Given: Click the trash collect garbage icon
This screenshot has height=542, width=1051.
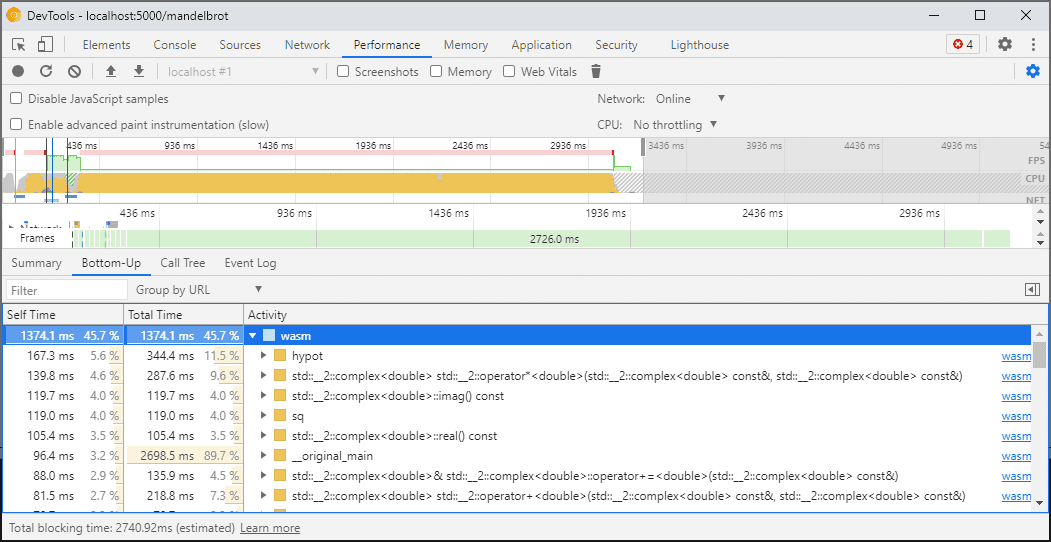Looking at the screenshot, I should pyautogui.click(x=597, y=71).
